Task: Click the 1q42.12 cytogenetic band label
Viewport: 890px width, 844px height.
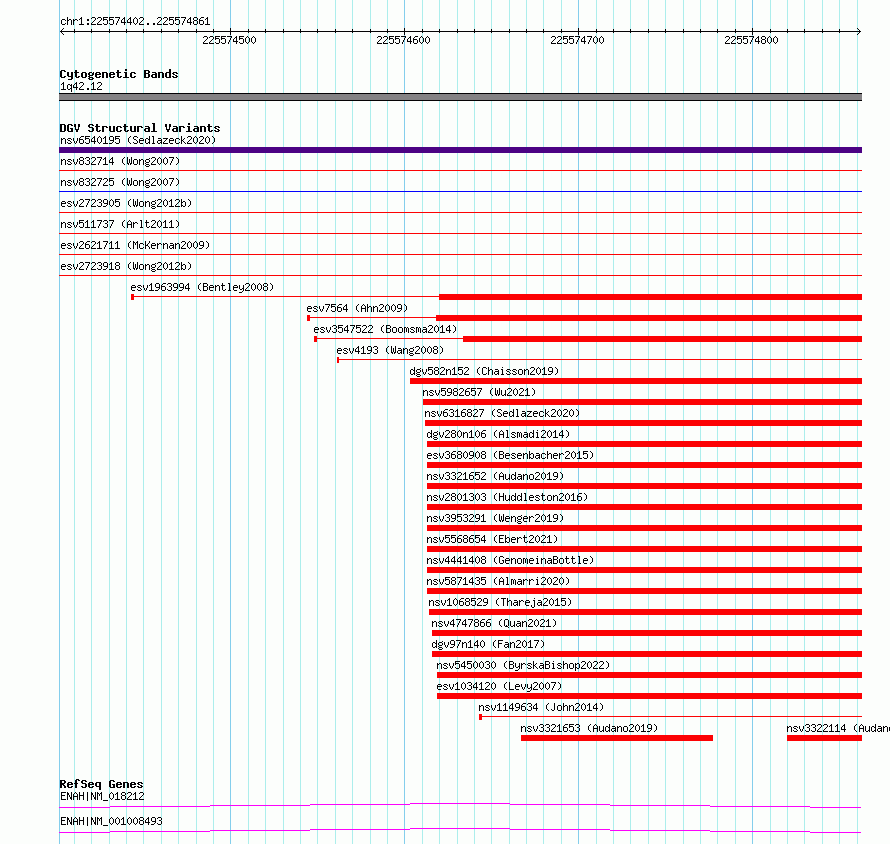Action: pos(81,86)
